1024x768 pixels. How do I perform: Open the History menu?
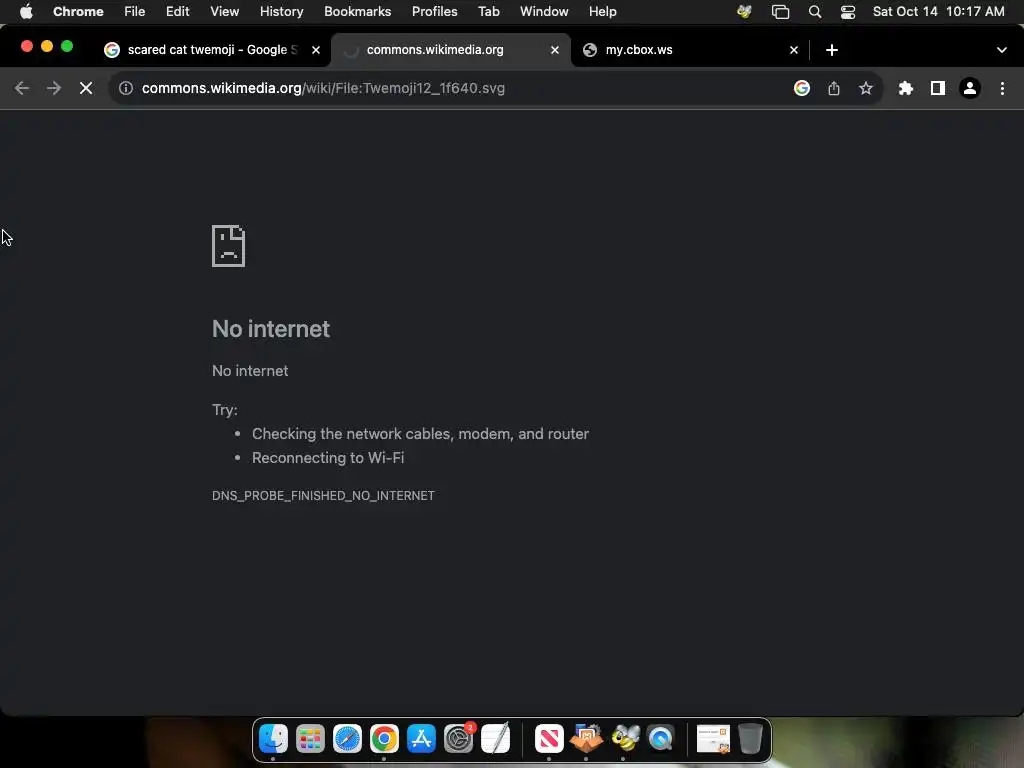pos(281,12)
